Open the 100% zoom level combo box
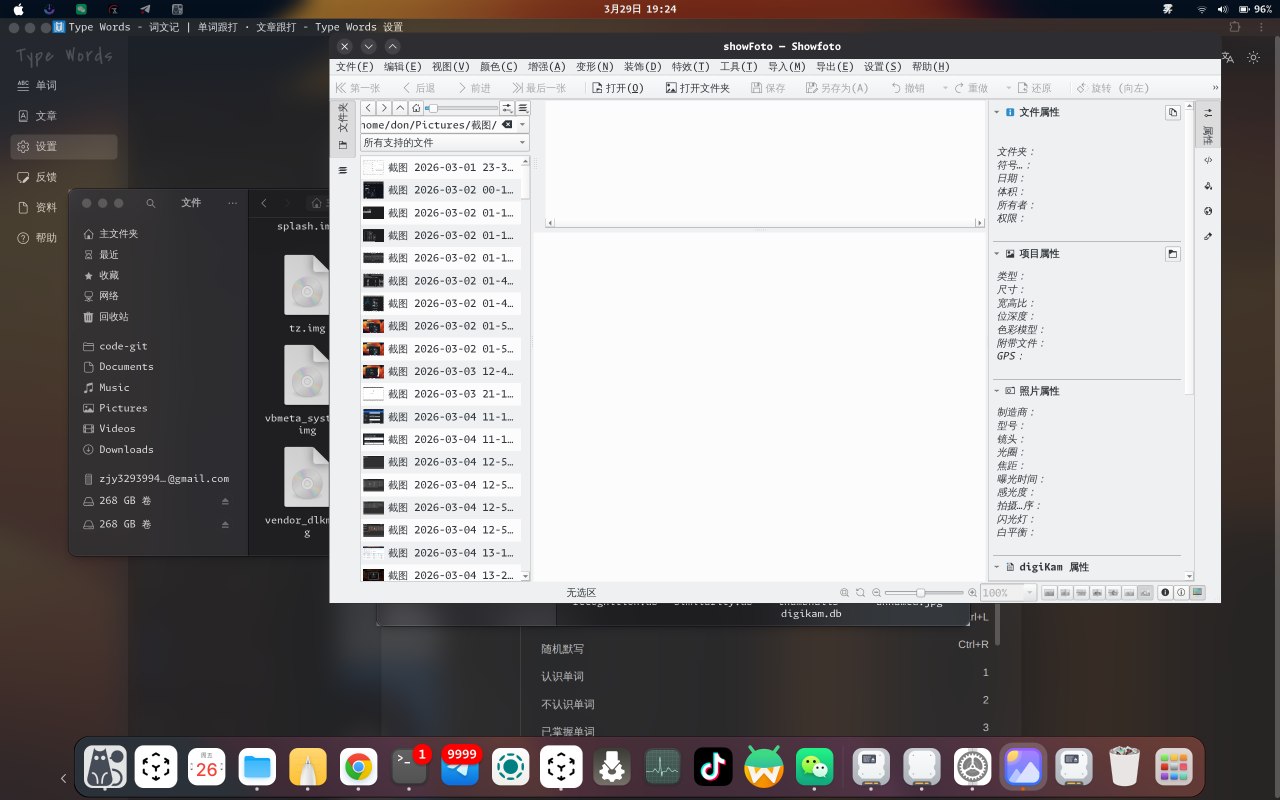Image resolution: width=1280 pixels, height=800 pixels. [1008, 593]
